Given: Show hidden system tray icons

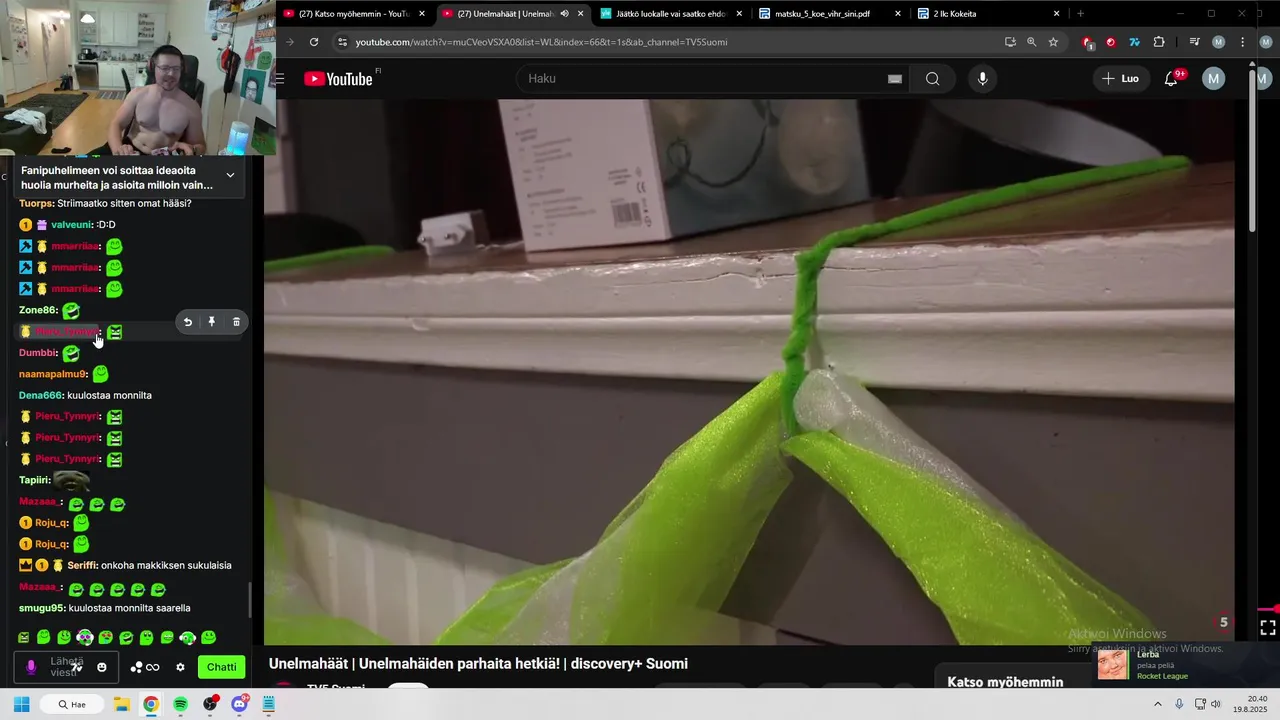Looking at the screenshot, I should [x=1158, y=704].
